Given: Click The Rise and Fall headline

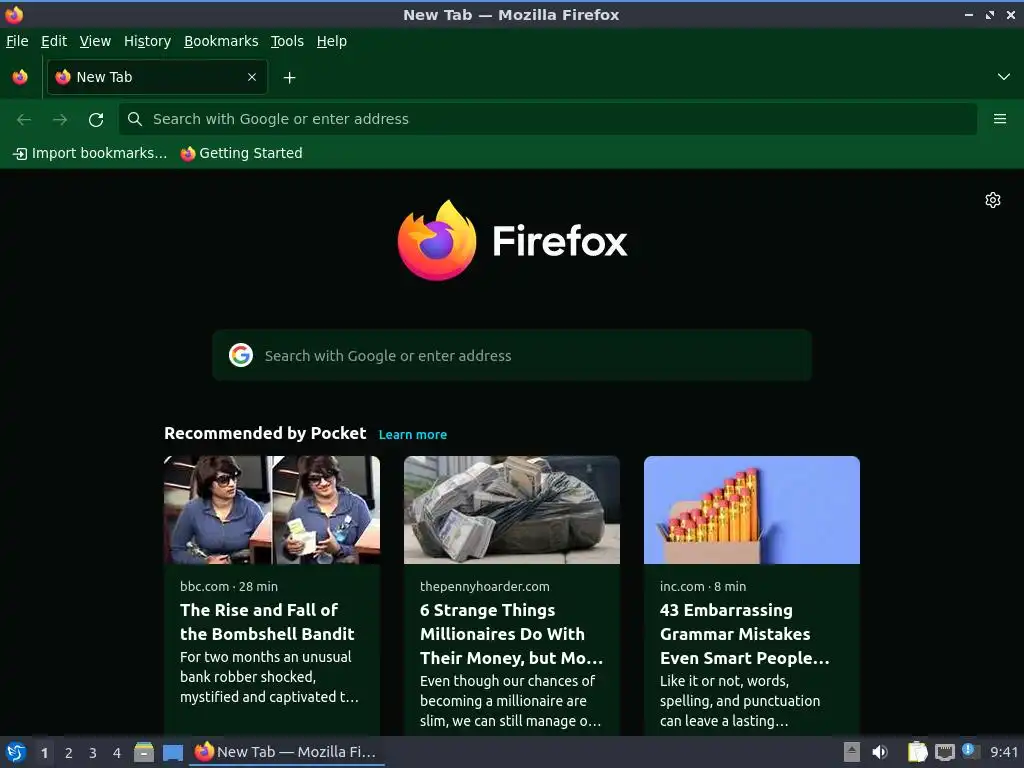Looking at the screenshot, I should (267, 622).
